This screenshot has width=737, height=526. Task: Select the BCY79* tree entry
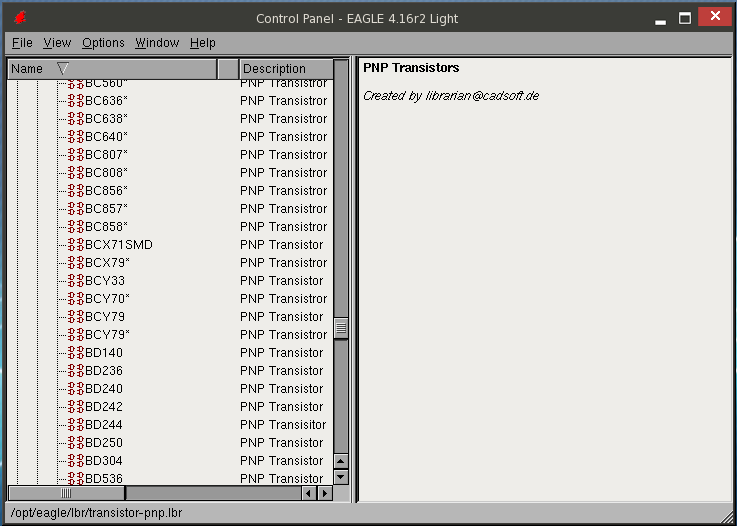(107, 335)
